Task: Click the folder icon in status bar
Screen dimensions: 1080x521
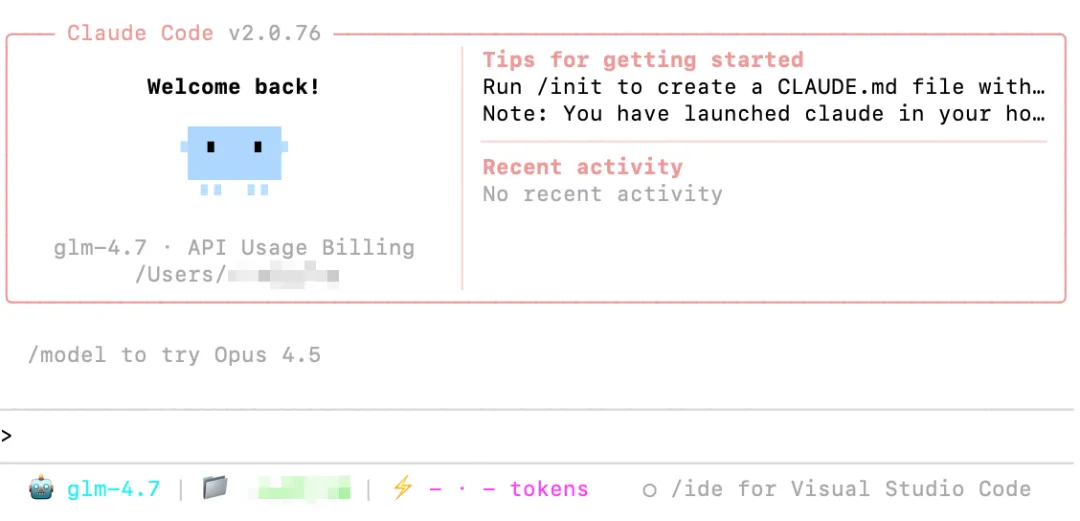Action: click(x=214, y=489)
